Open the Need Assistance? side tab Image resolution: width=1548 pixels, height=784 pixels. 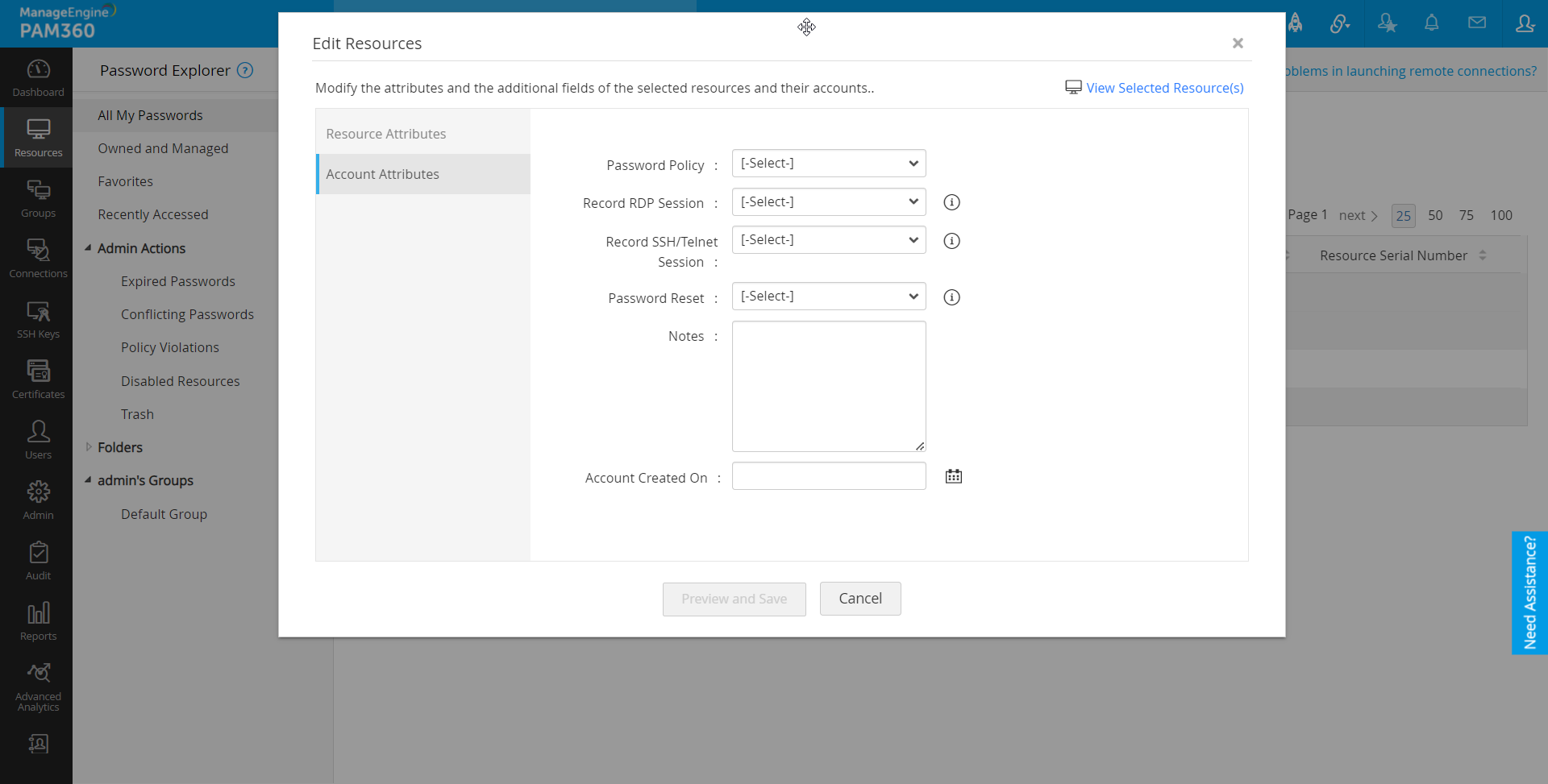[x=1529, y=592]
